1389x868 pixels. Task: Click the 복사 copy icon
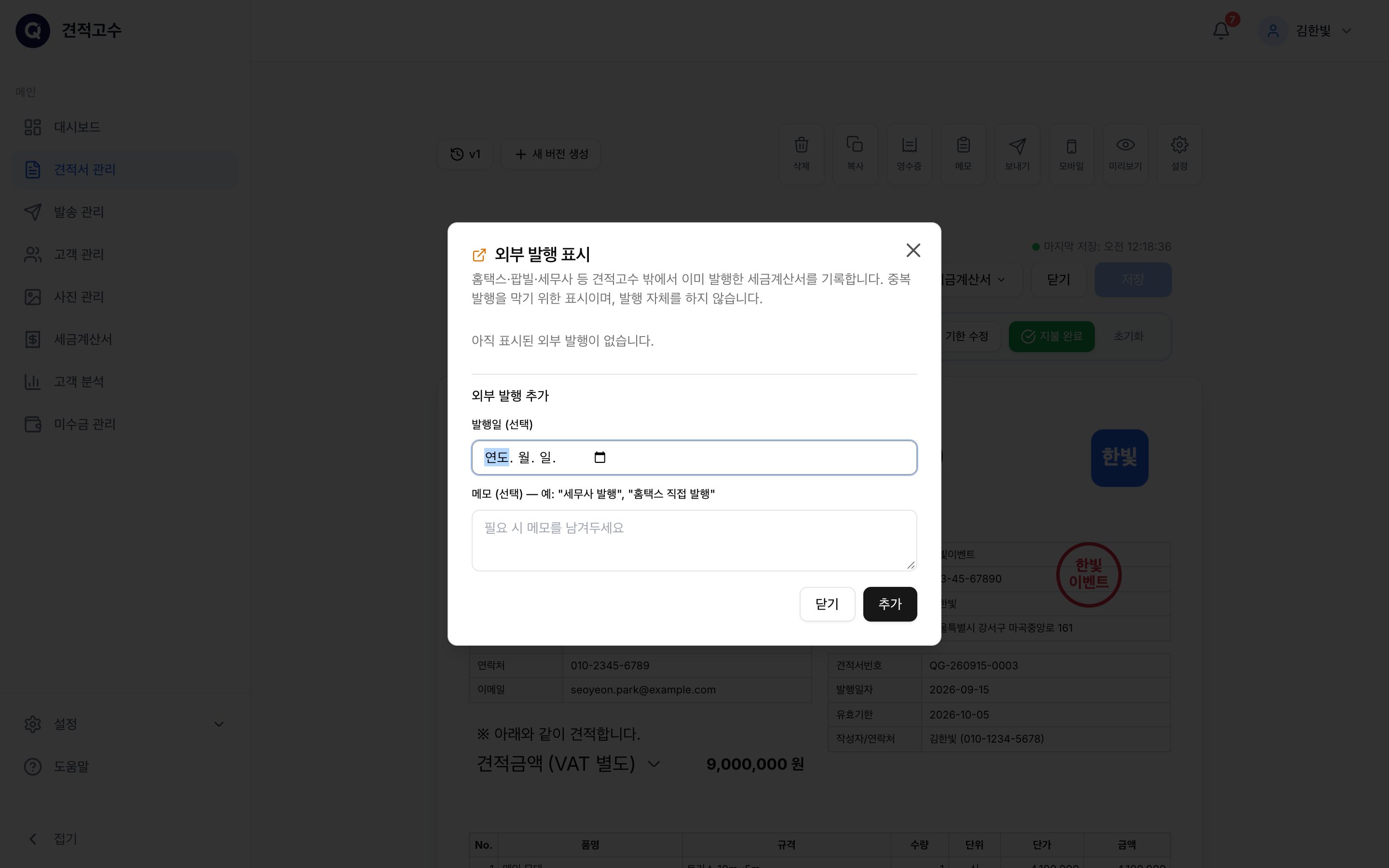[855, 145]
